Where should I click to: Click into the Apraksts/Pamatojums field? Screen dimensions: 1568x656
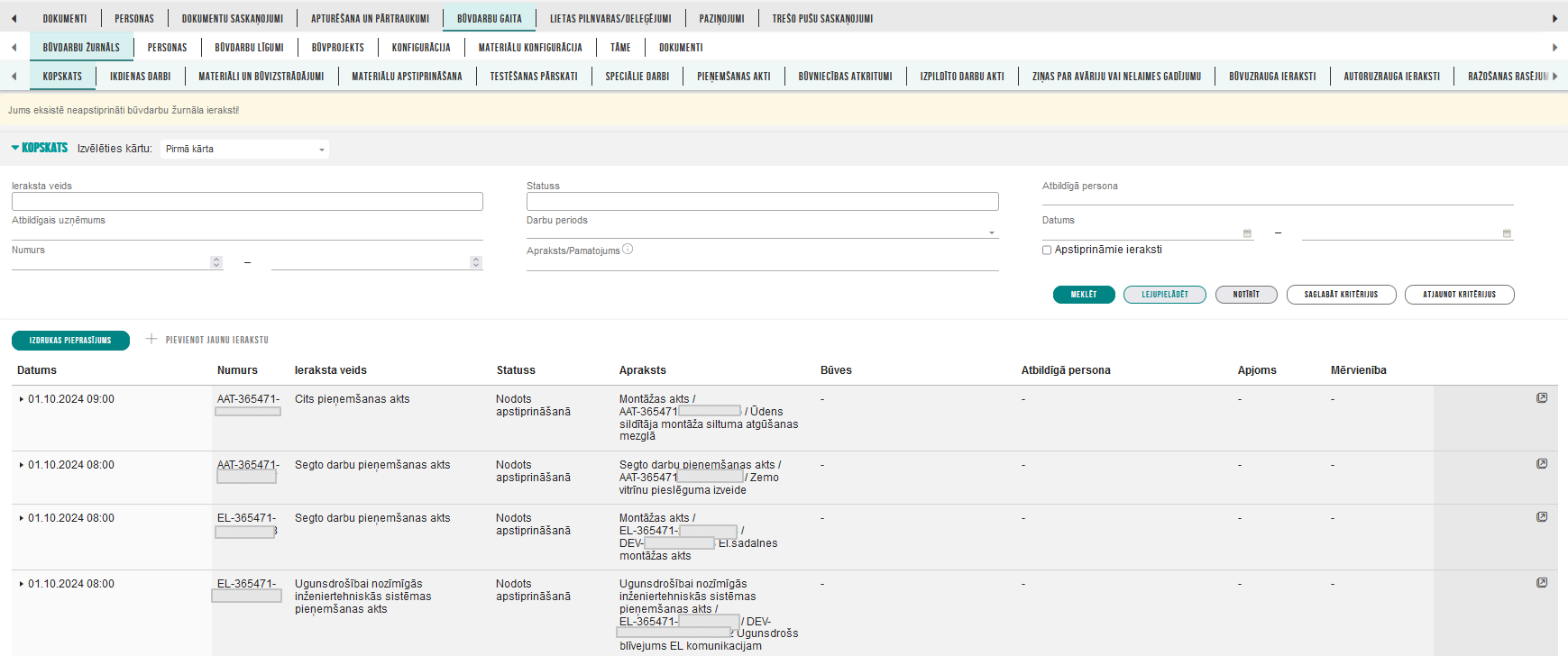(763, 263)
